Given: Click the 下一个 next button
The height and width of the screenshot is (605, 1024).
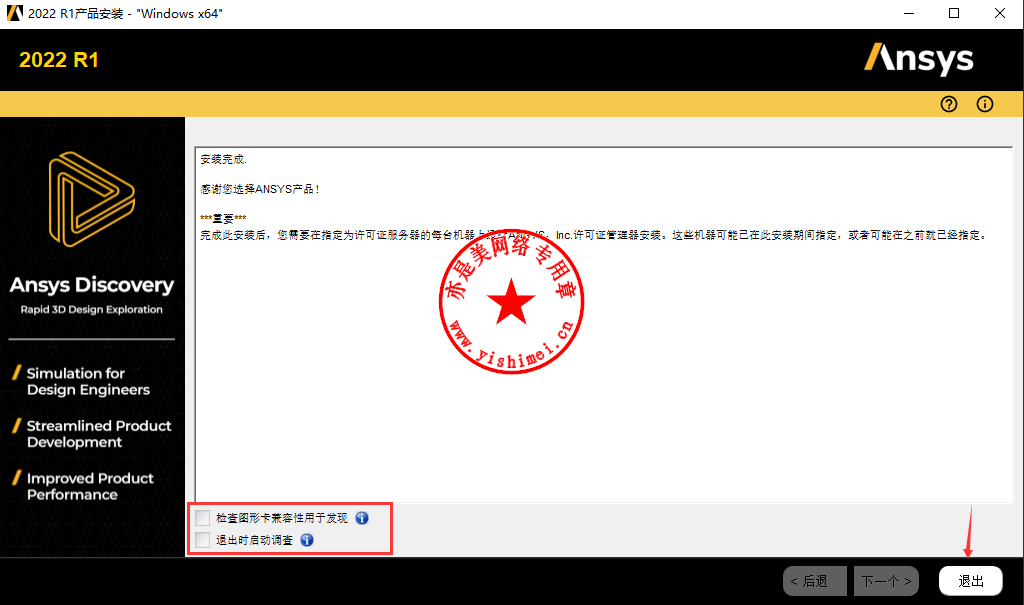Looking at the screenshot, I should [x=886, y=581].
